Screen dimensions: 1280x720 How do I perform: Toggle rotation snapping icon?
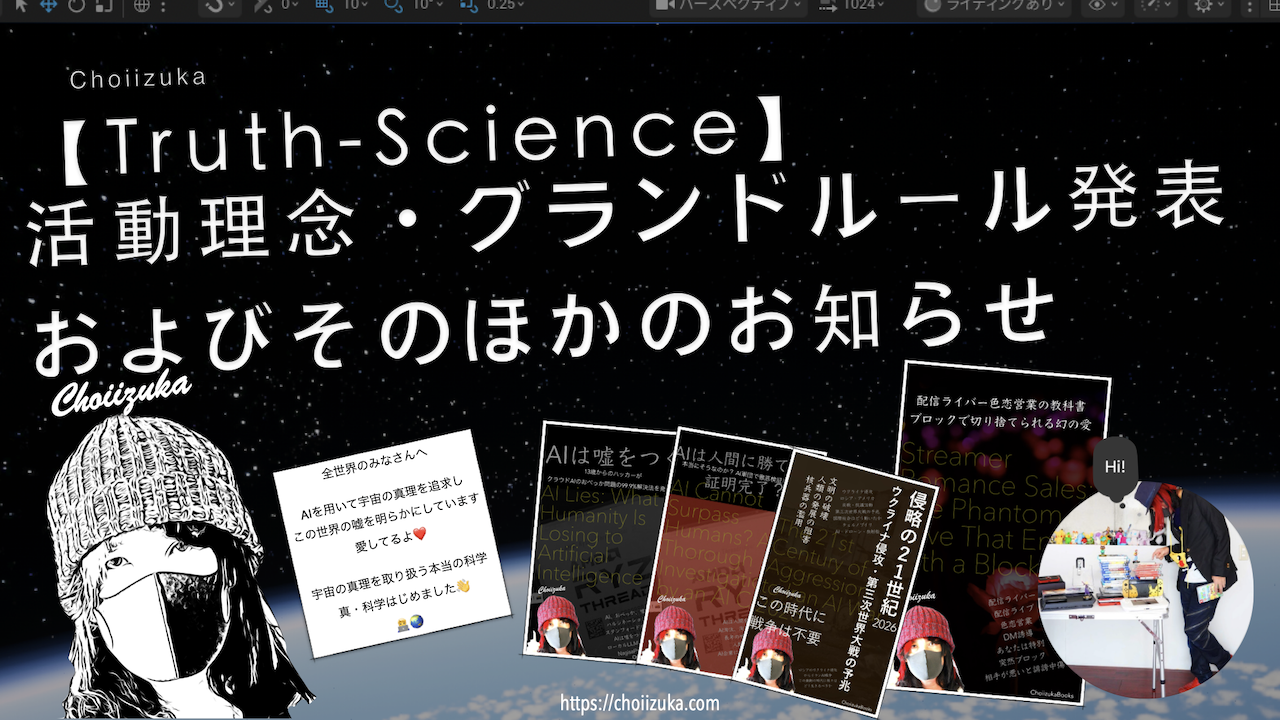(392, 5)
